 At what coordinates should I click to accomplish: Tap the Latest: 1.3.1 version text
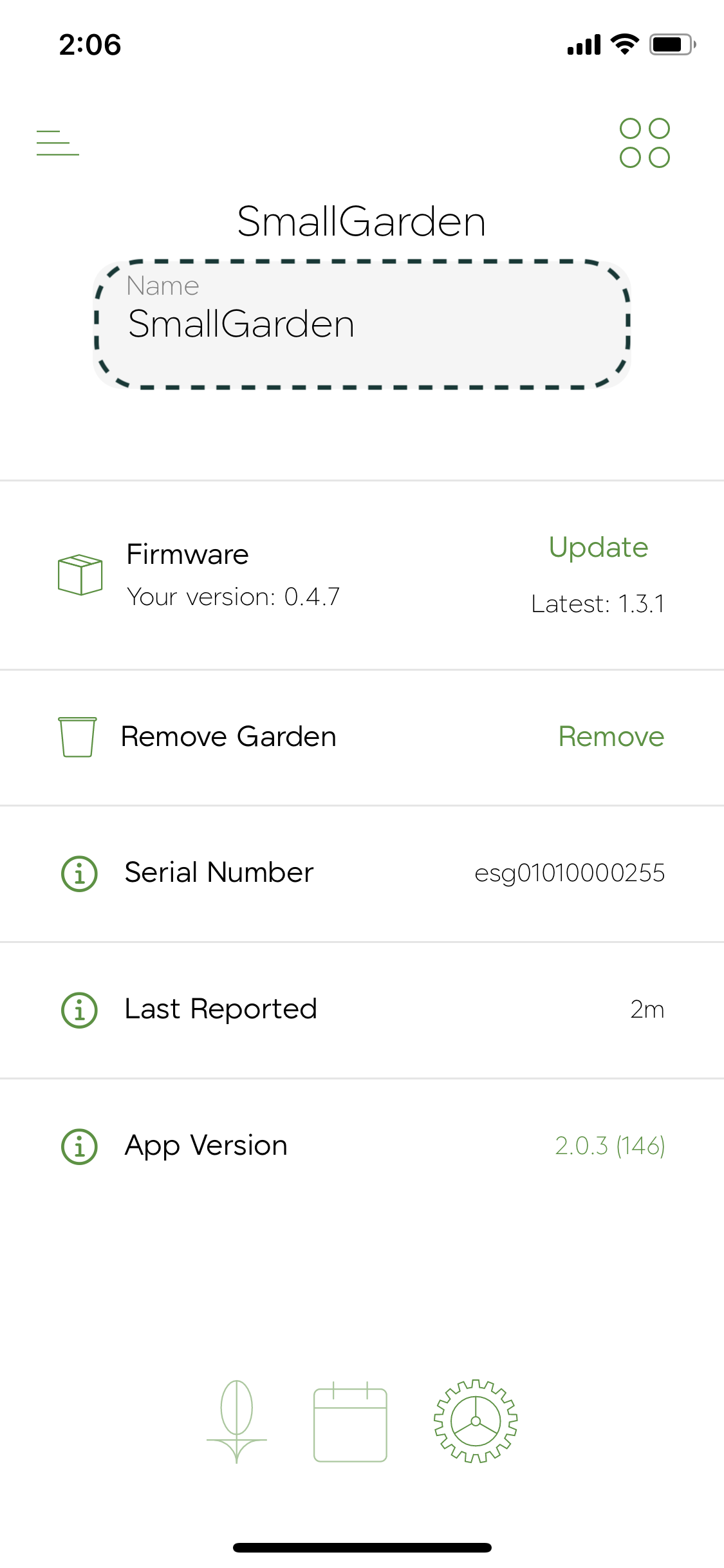598,604
